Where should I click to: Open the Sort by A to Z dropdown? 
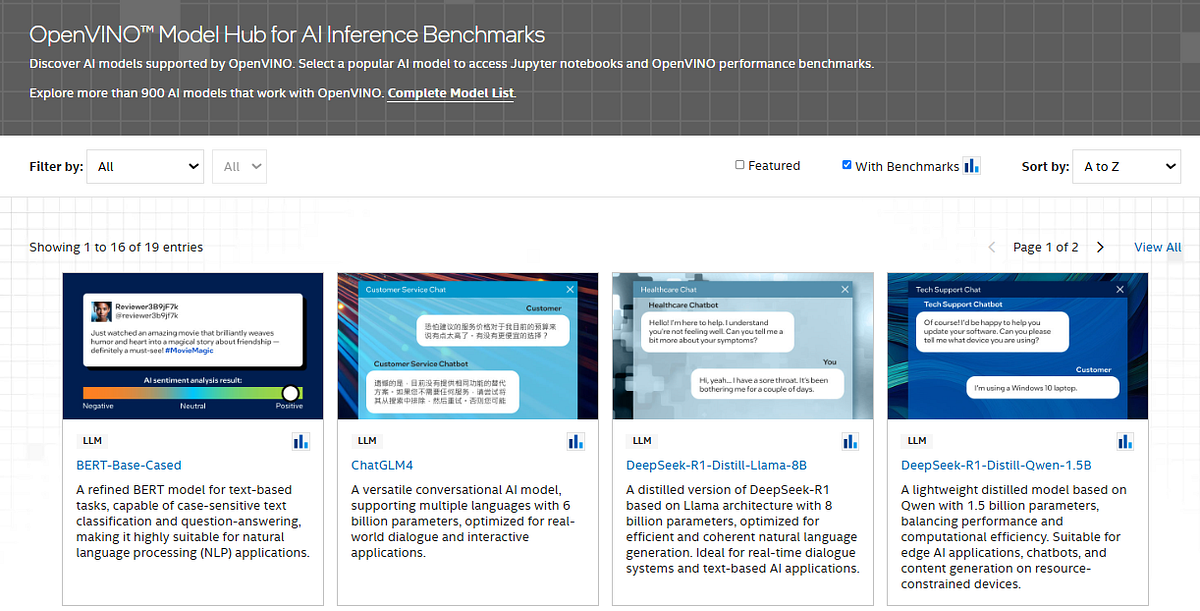pyautogui.click(x=1126, y=166)
